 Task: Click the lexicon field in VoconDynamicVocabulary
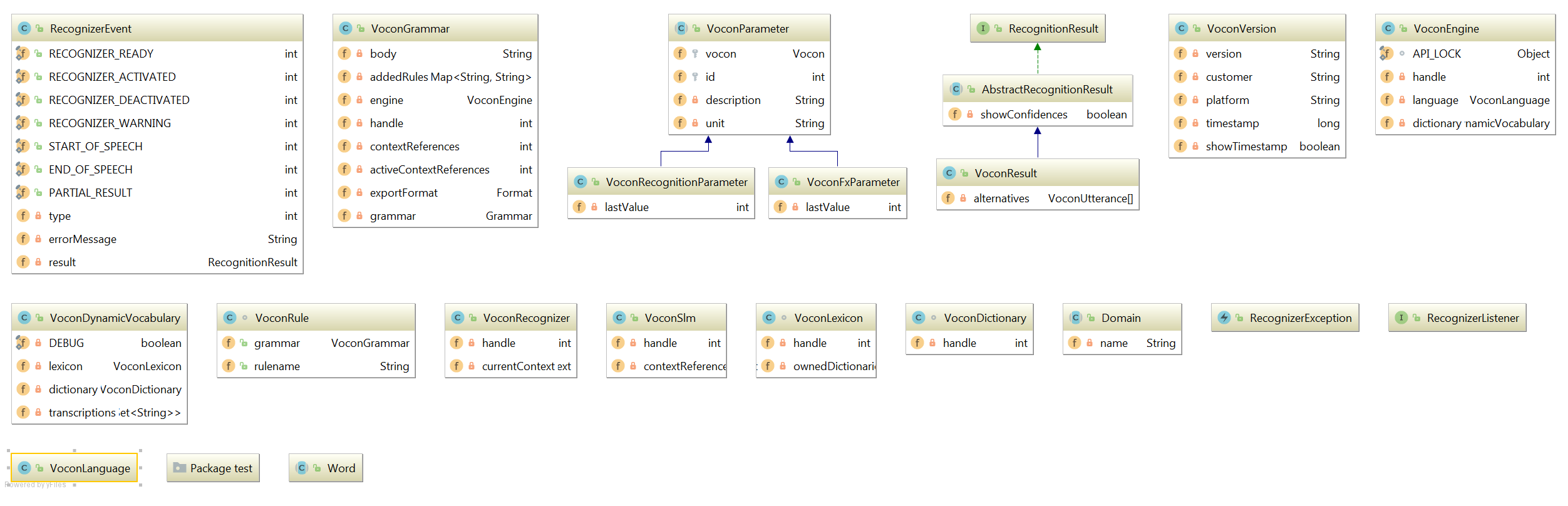point(100,366)
